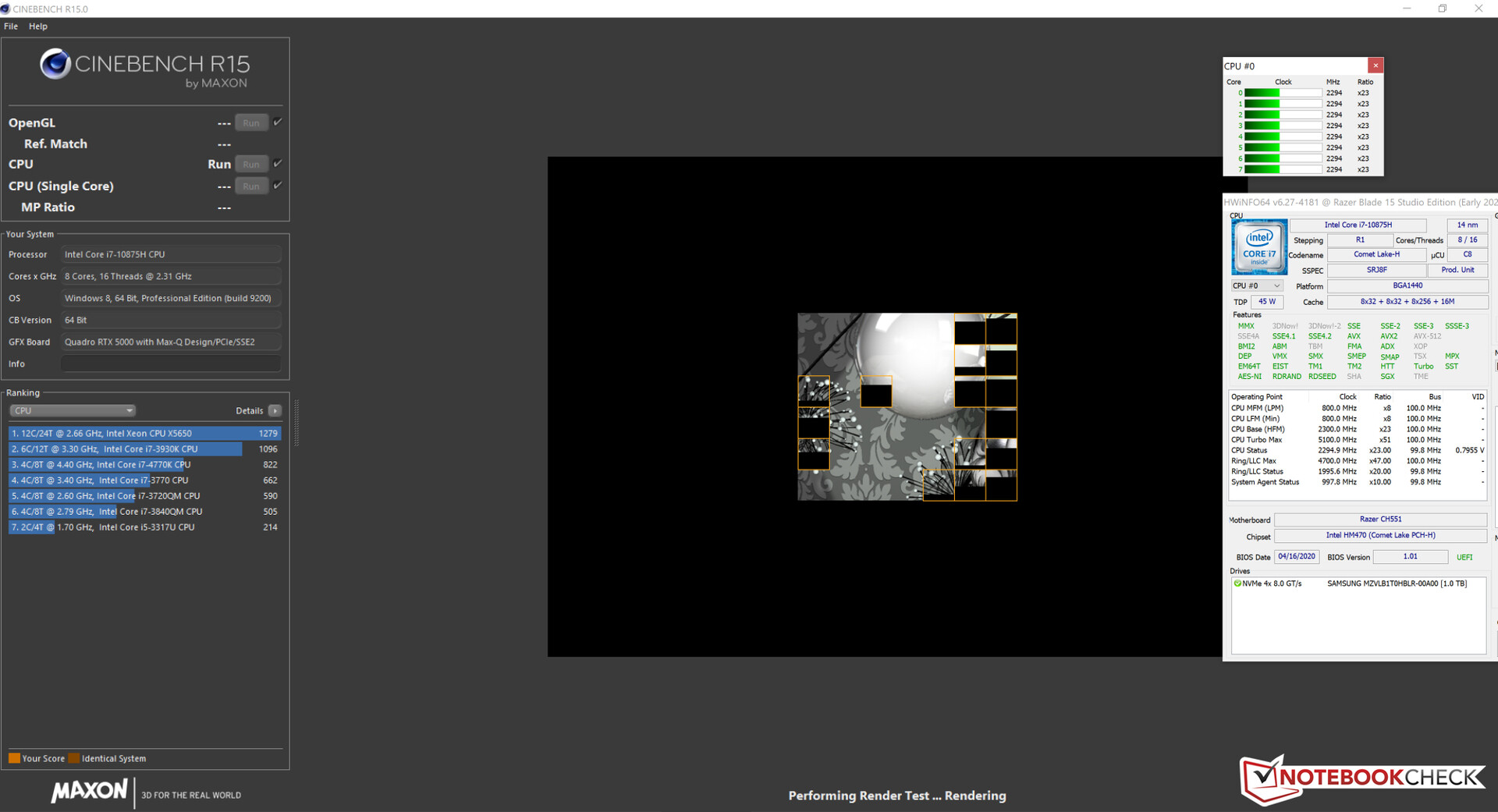Click Core 7 clock bar in CPU #0 window
Viewport: 1498px width, 812px height.
[1283, 169]
